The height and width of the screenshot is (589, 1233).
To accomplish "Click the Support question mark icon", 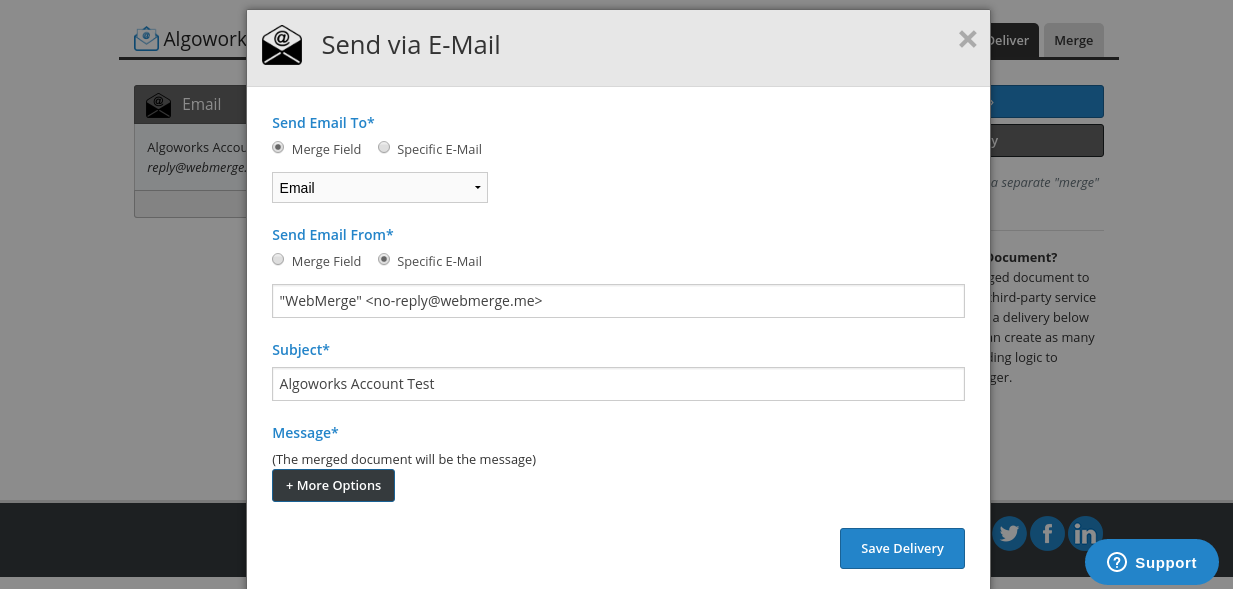I will [1117, 562].
